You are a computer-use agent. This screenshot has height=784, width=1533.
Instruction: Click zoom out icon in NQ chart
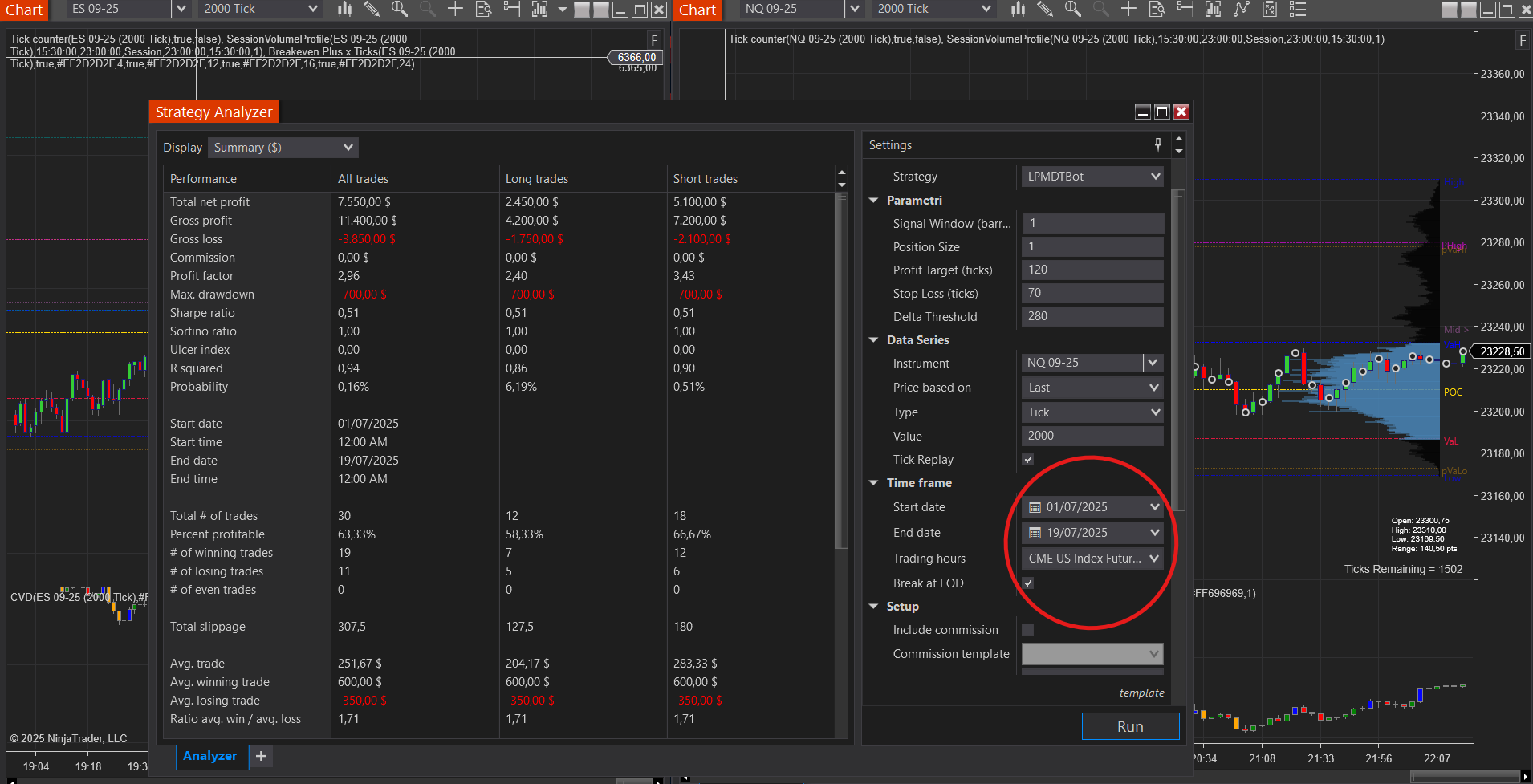tap(1100, 9)
